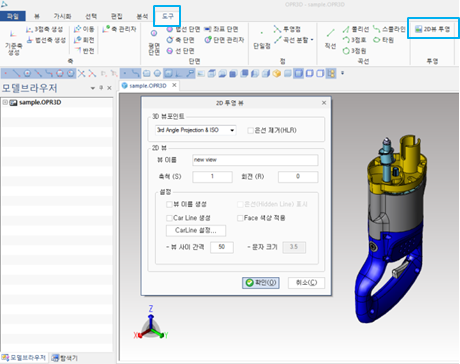Open the 축 관리자 axis manager
Viewport: 460px width, 364px height.
[x=119, y=29]
